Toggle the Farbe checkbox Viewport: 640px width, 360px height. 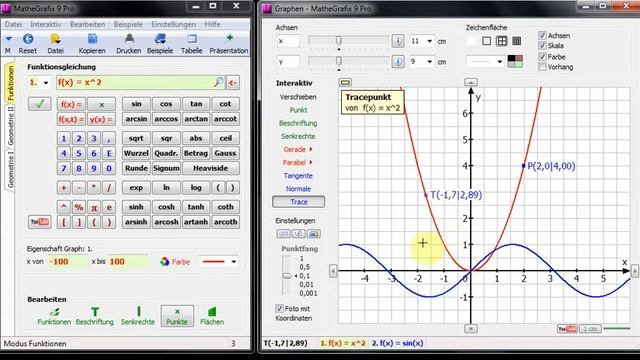[542, 56]
